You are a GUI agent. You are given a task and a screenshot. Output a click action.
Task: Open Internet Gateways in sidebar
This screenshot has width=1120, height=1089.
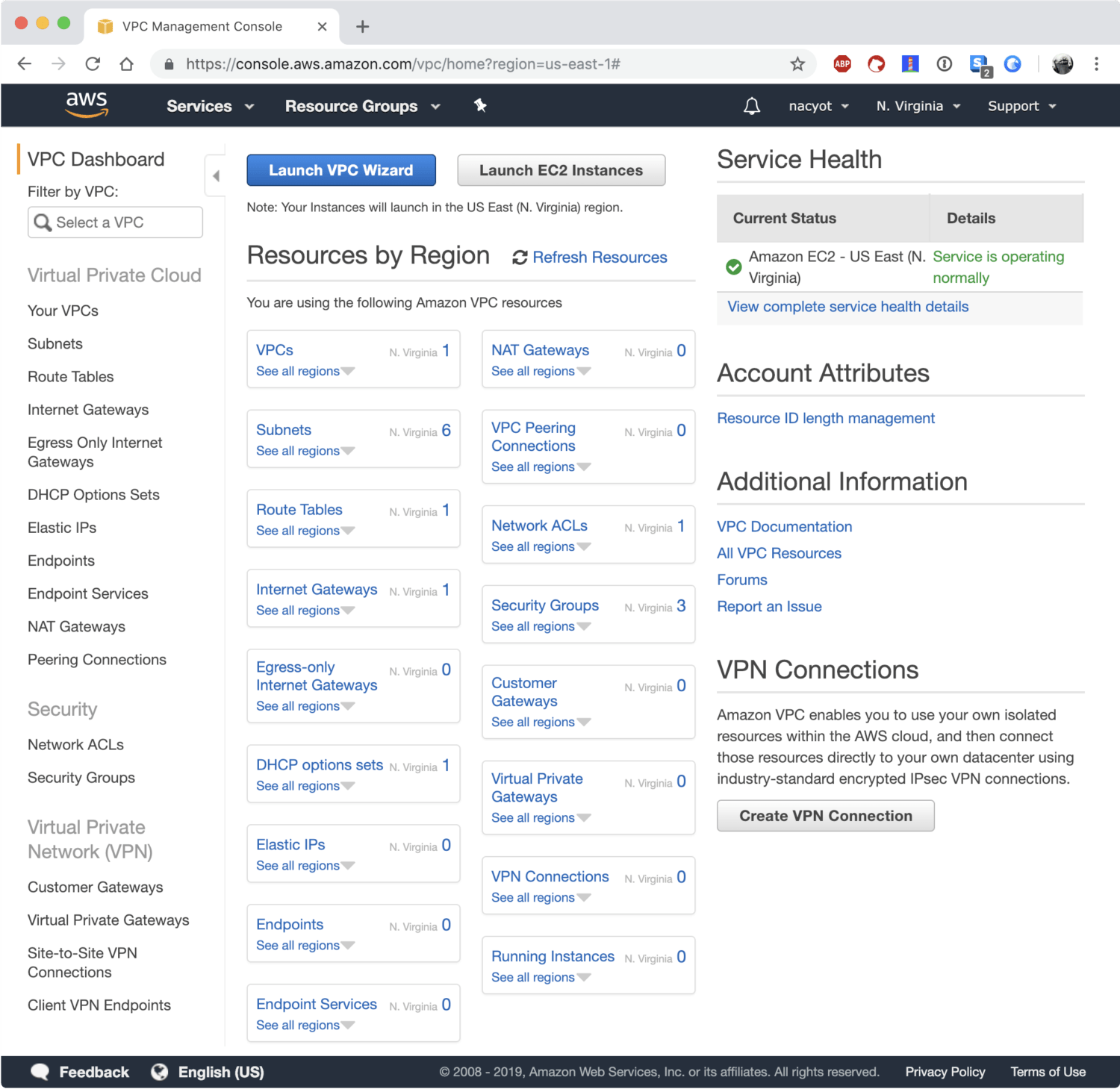pos(88,409)
